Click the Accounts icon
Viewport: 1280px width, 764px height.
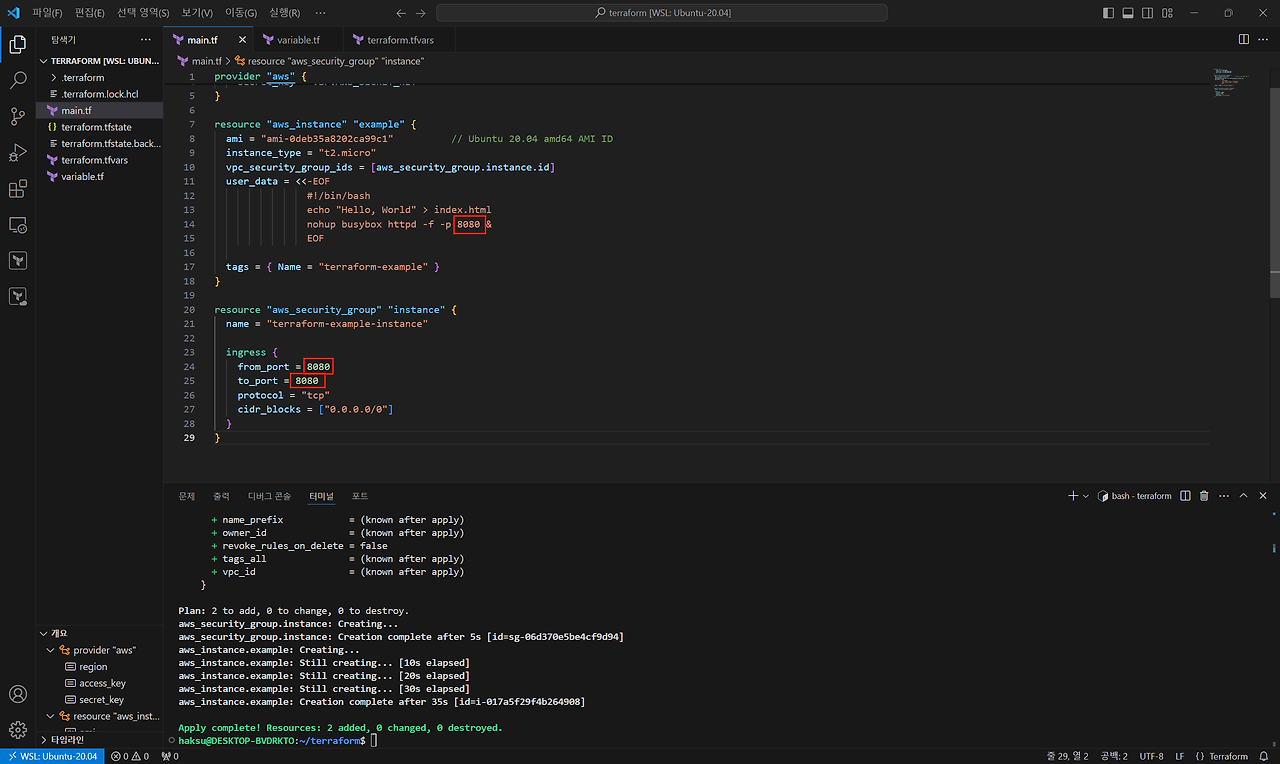[x=17, y=694]
